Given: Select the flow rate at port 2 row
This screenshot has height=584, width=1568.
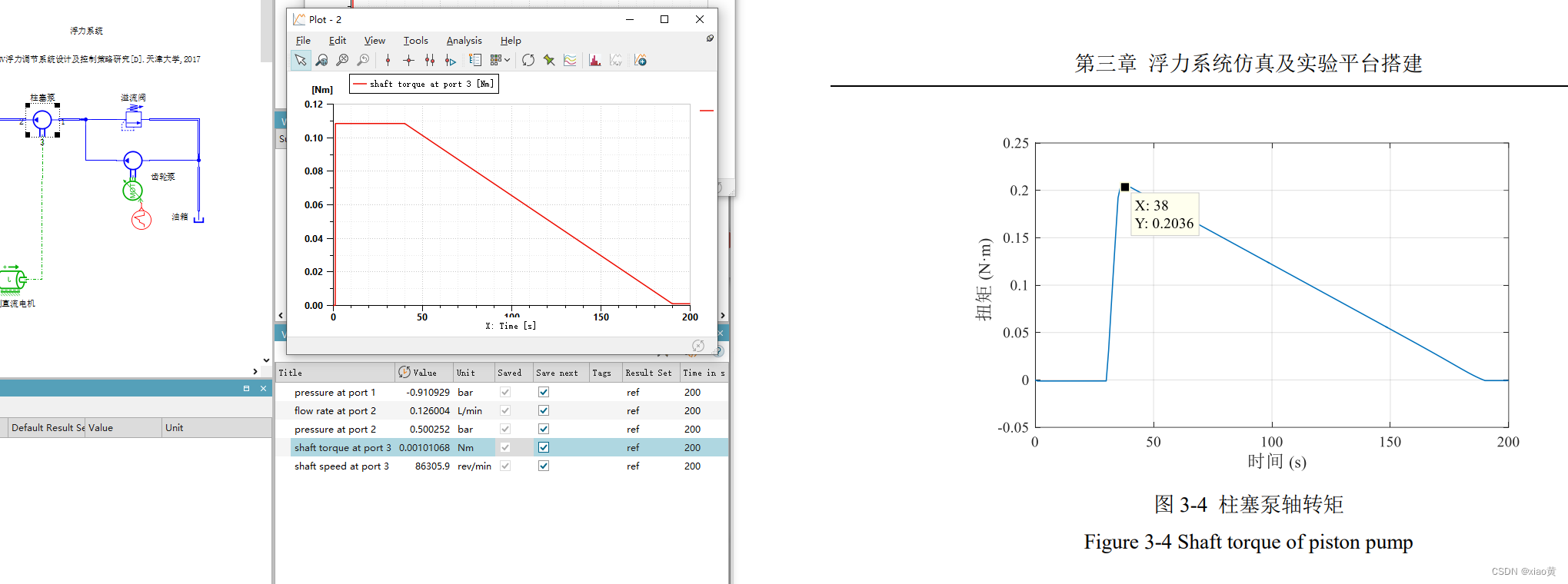Looking at the screenshot, I should (x=502, y=410).
